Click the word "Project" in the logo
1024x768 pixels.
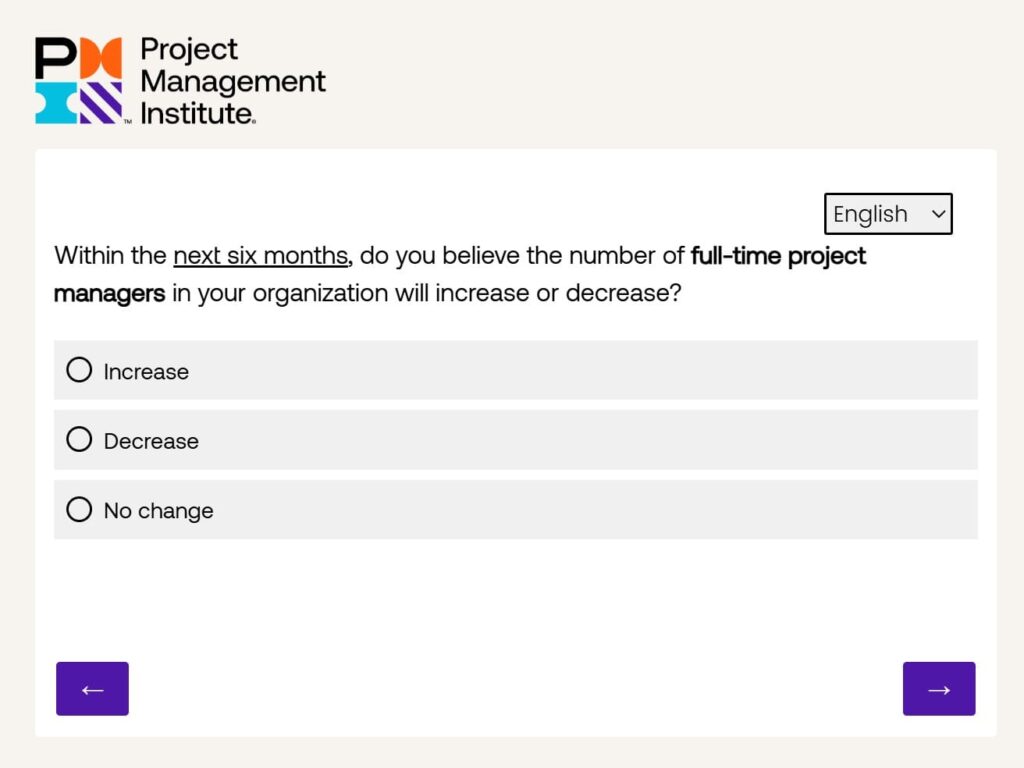pos(189,49)
